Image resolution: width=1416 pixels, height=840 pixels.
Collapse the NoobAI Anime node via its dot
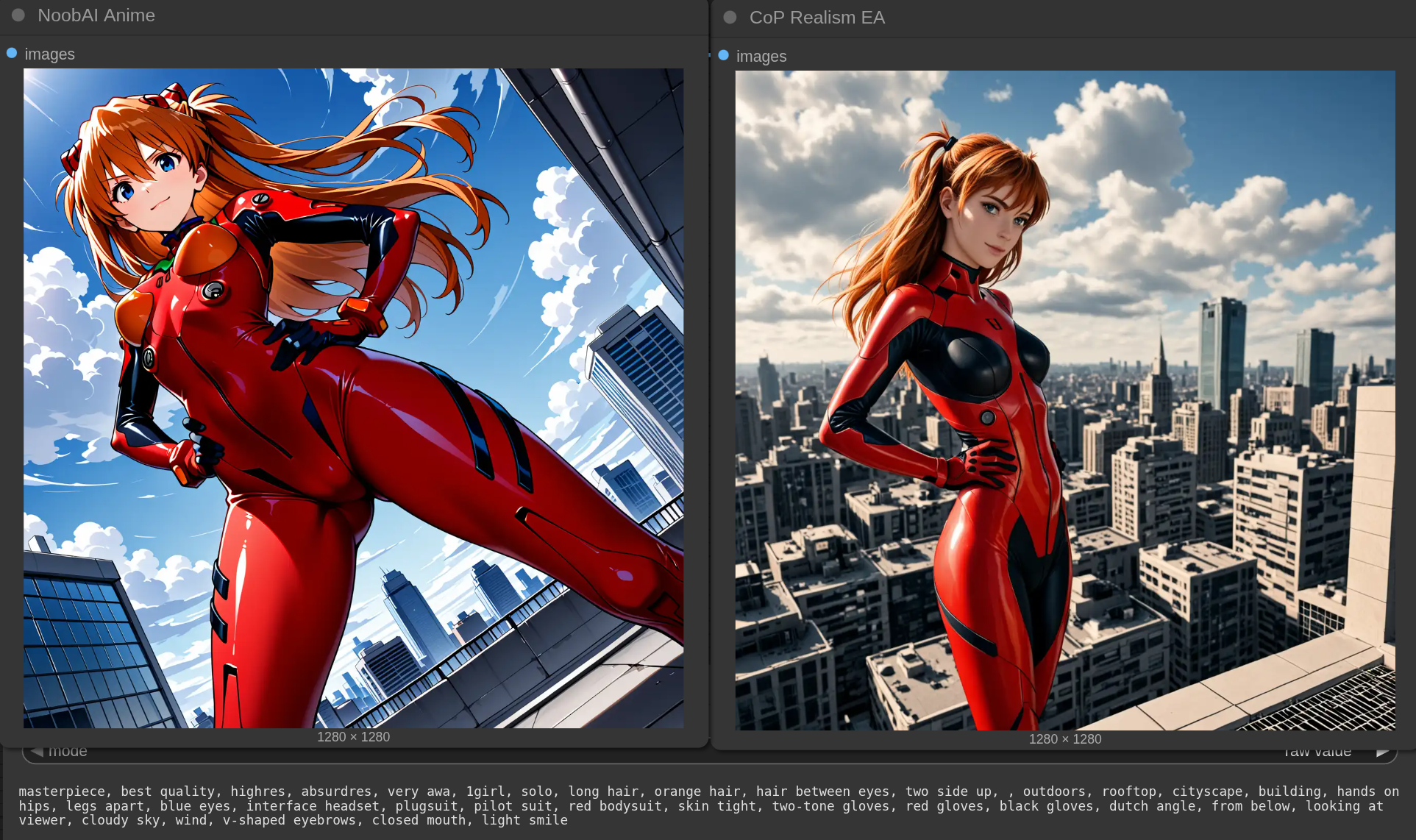tap(18, 15)
